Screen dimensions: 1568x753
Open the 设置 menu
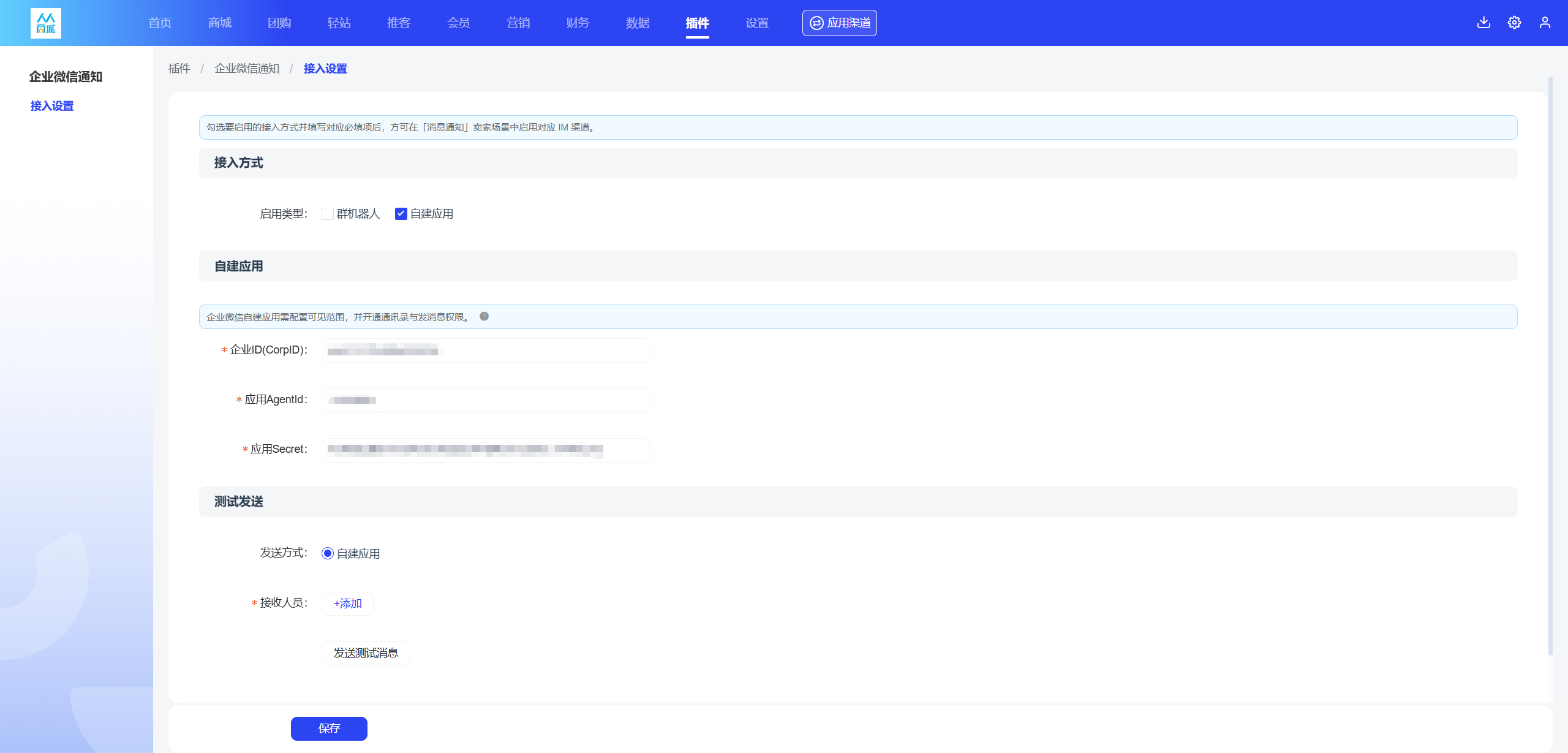757,23
